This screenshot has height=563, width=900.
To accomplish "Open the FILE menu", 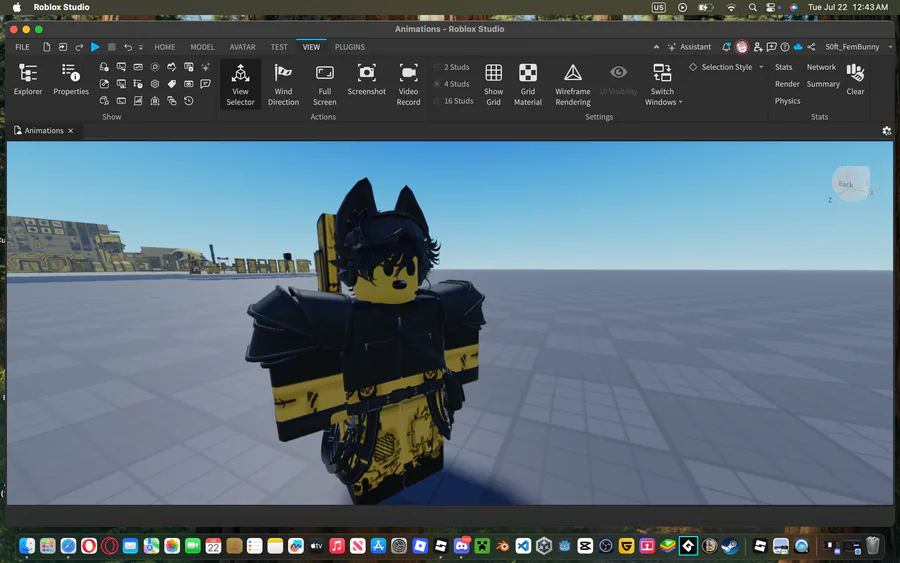I will click(22, 47).
